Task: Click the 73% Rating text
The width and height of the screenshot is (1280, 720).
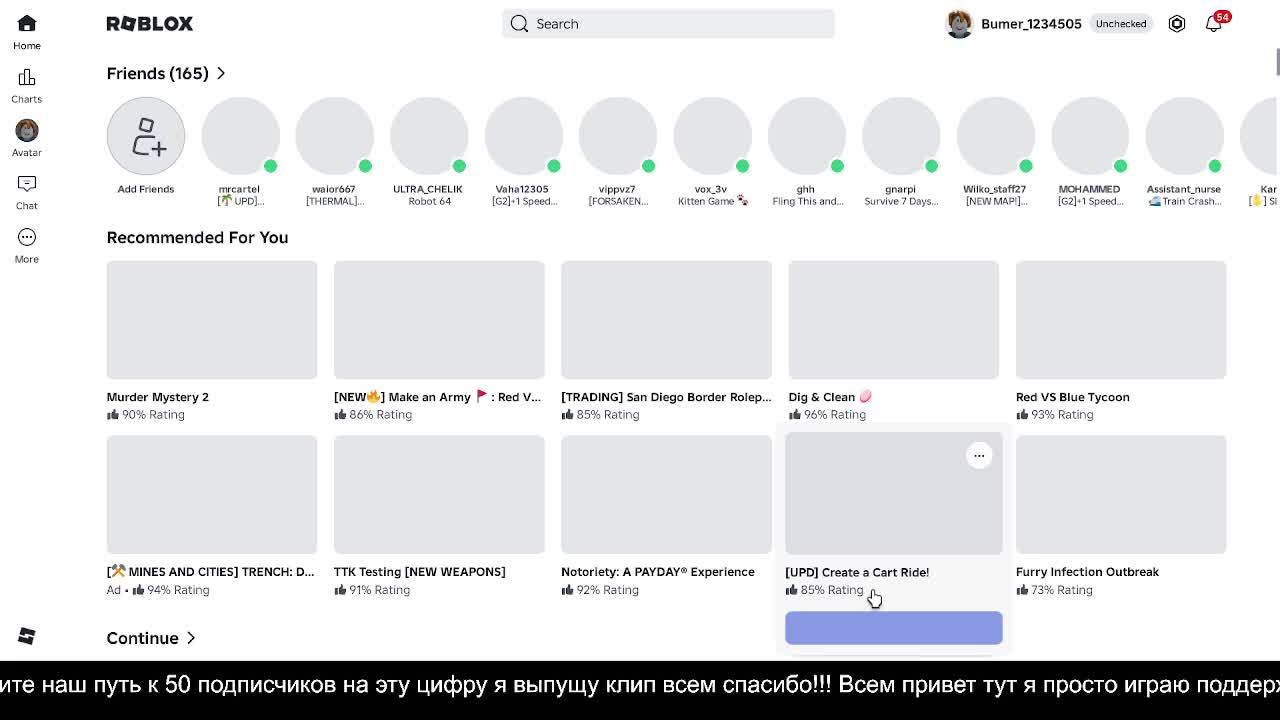Action: click(1062, 590)
